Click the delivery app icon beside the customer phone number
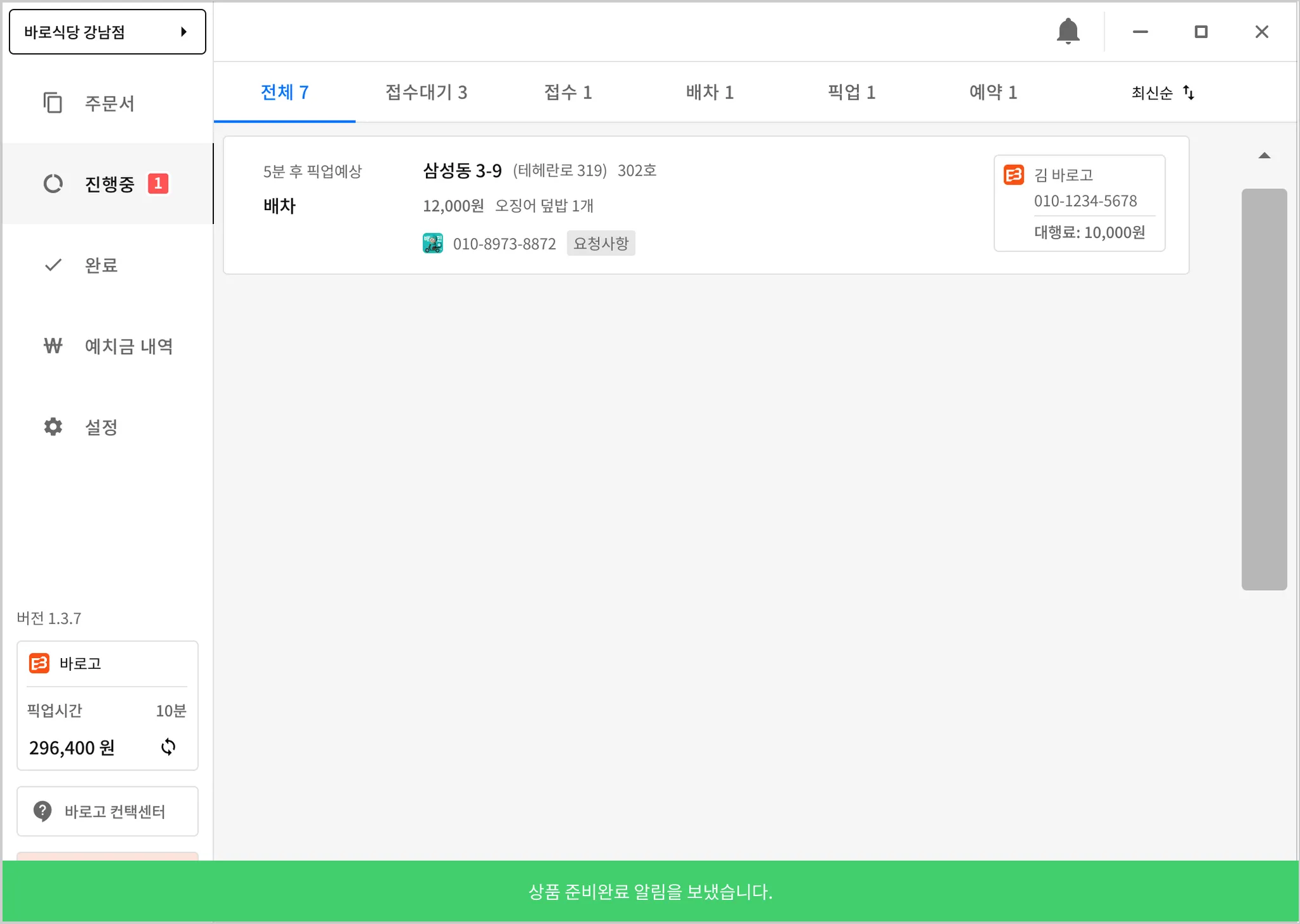The width and height of the screenshot is (1300, 924). pyautogui.click(x=433, y=243)
